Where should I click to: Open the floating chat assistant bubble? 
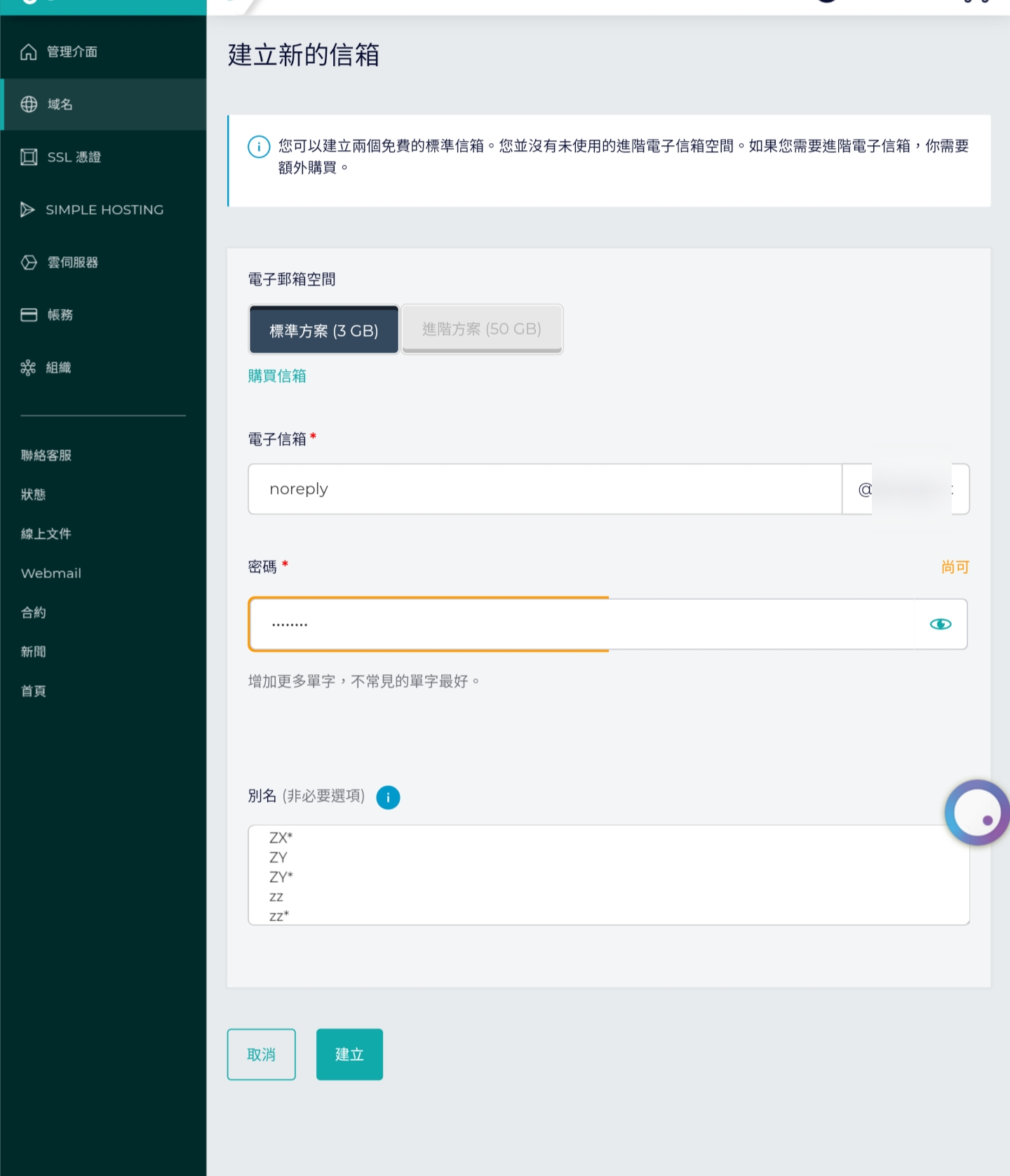tap(977, 813)
